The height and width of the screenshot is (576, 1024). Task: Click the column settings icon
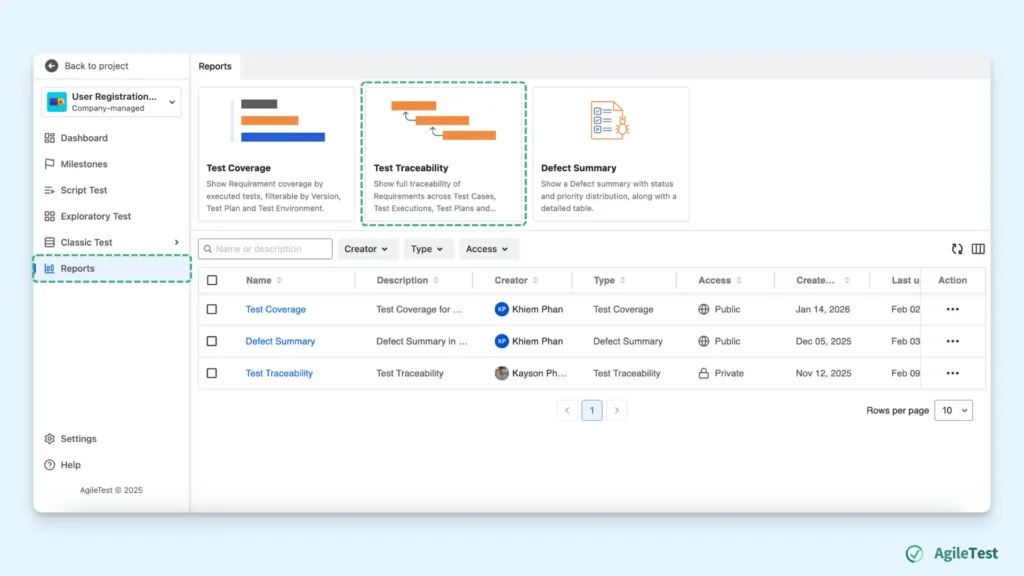coord(978,249)
